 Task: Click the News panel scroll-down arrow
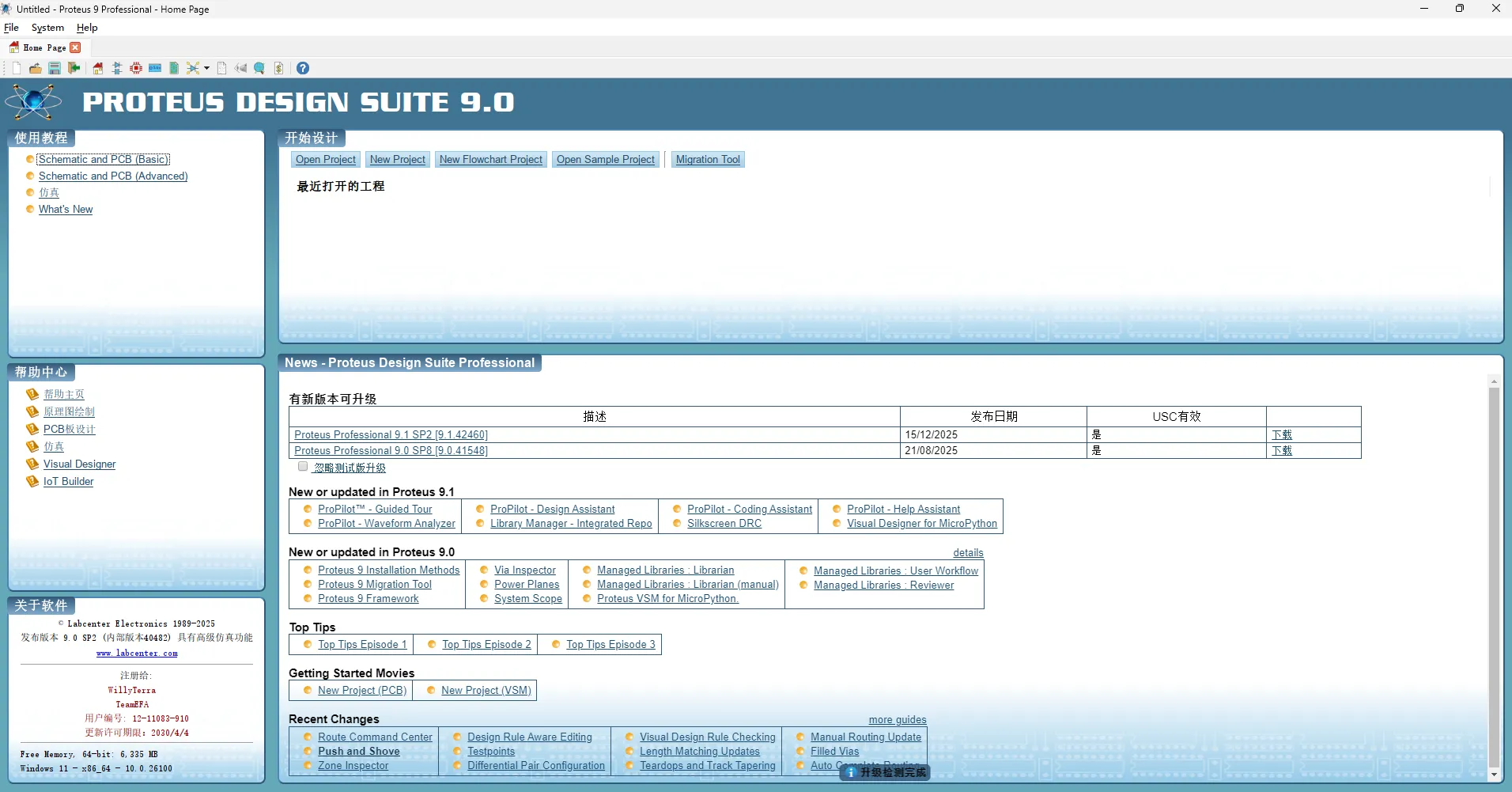tap(1494, 775)
